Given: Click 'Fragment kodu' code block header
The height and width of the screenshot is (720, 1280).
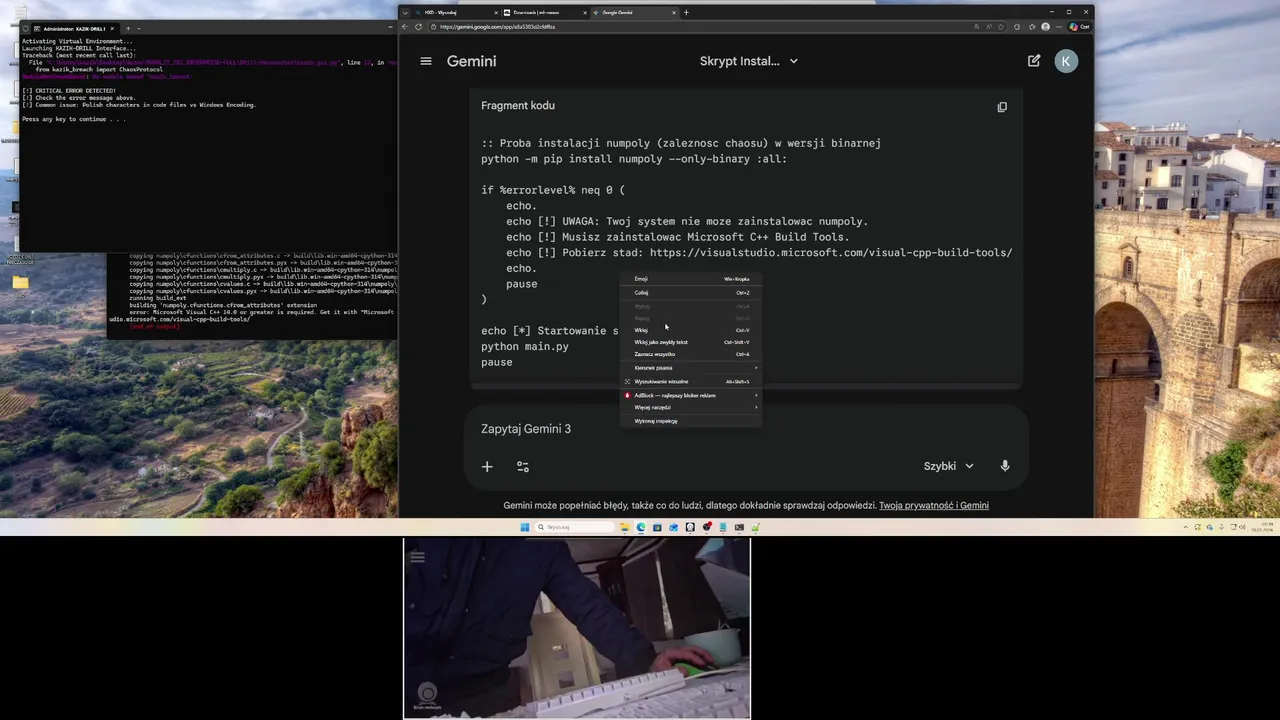Looking at the screenshot, I should (518, 106).
